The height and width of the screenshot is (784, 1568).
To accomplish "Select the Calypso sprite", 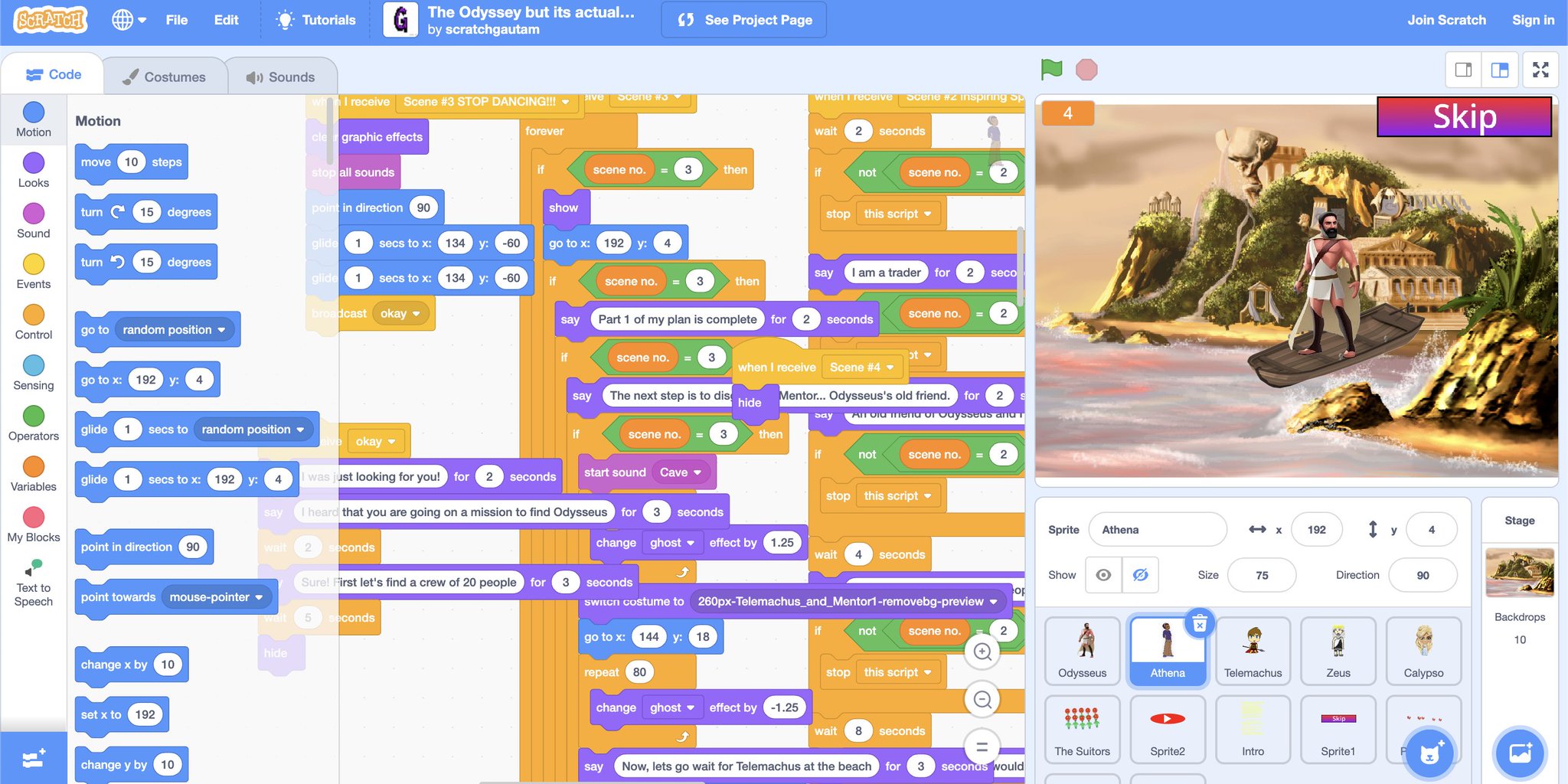I will 1423,651.
